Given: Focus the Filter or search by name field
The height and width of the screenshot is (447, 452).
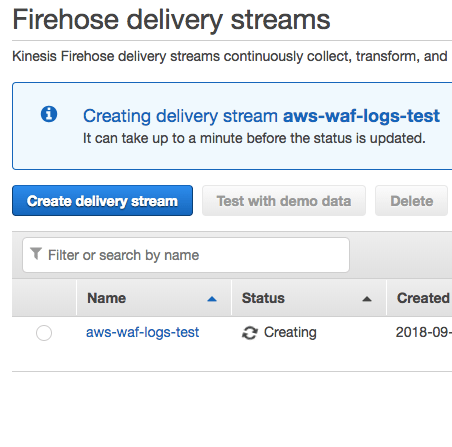Looking at the screenshot, I should click(186, 255).
